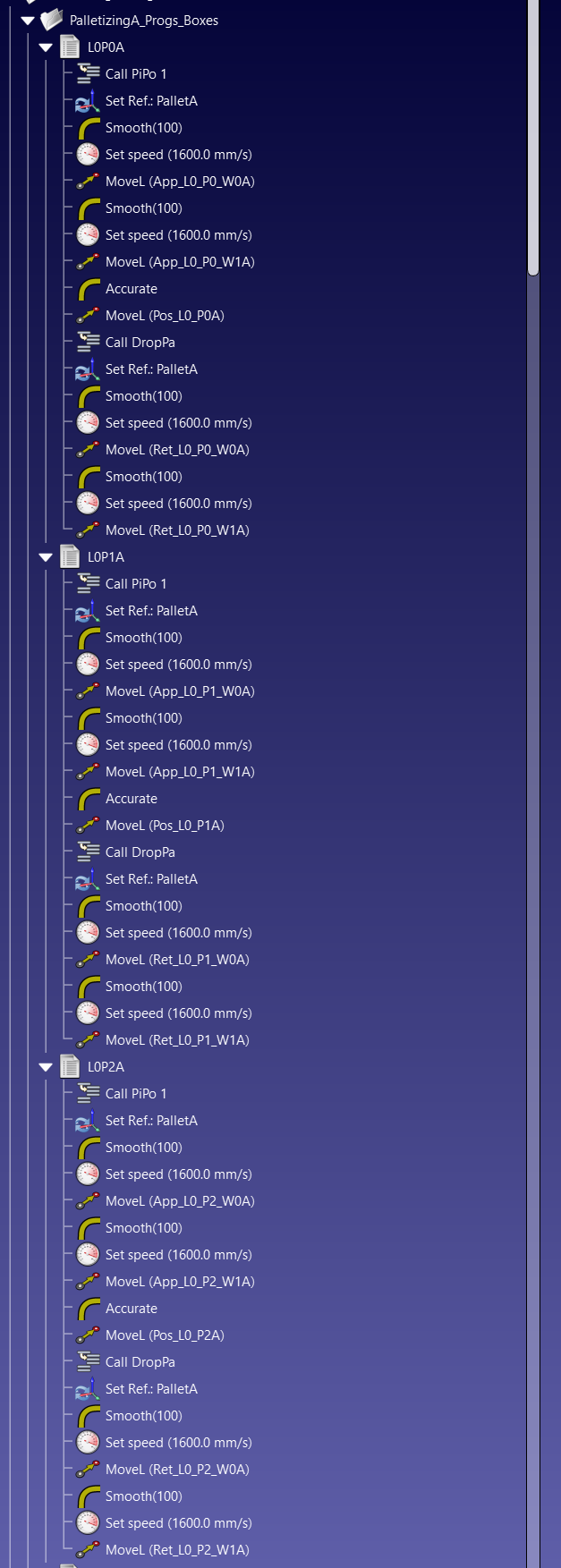
Task: Select Call DropPa in the L0P1A program
Action: [140, 852]
